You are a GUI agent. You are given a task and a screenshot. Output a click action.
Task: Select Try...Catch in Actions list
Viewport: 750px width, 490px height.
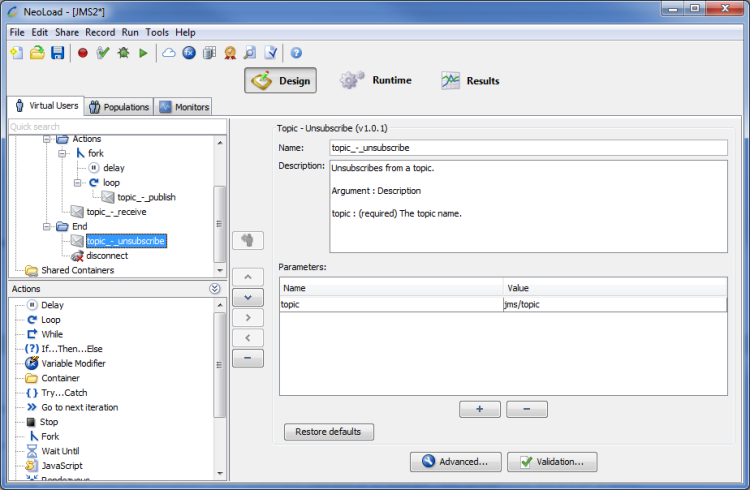pos(64,393)
